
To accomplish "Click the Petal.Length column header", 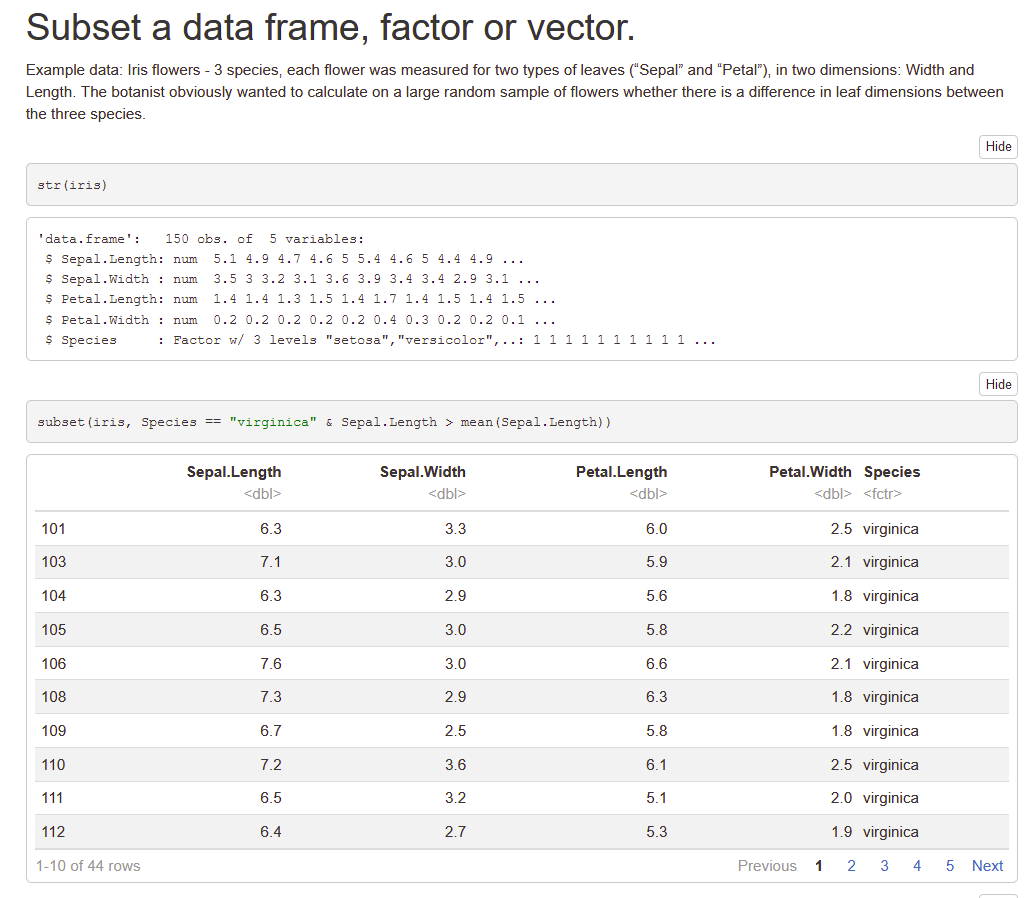I will (621, 472).
